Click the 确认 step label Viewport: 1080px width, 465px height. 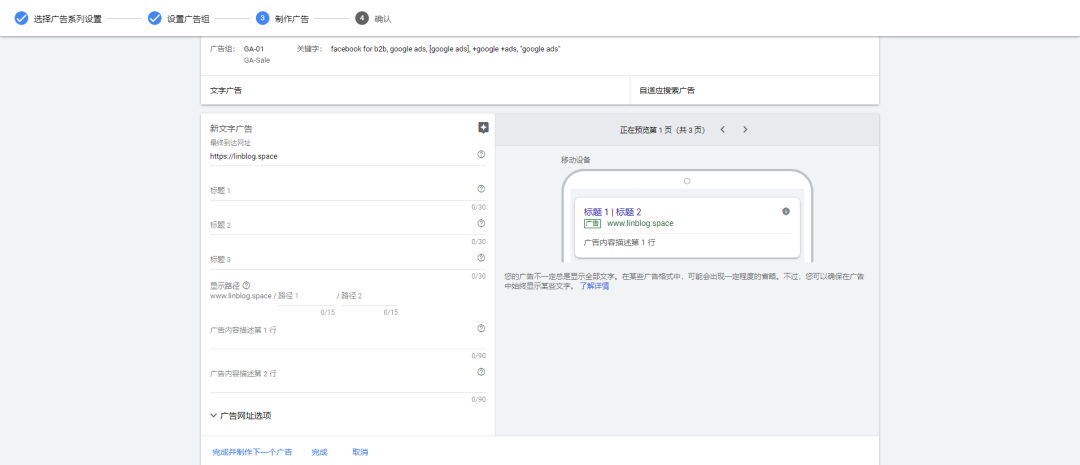pyautogui.click(x=383, y=19)
